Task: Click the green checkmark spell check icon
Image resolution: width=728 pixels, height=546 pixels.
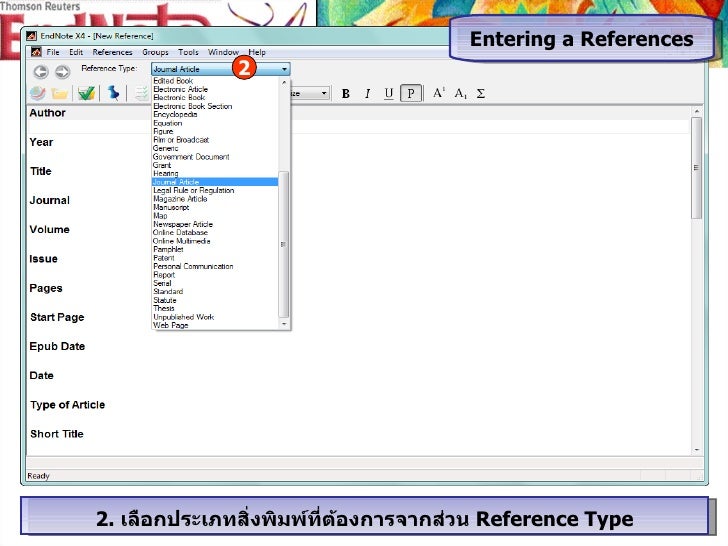Action: [86, 93]
